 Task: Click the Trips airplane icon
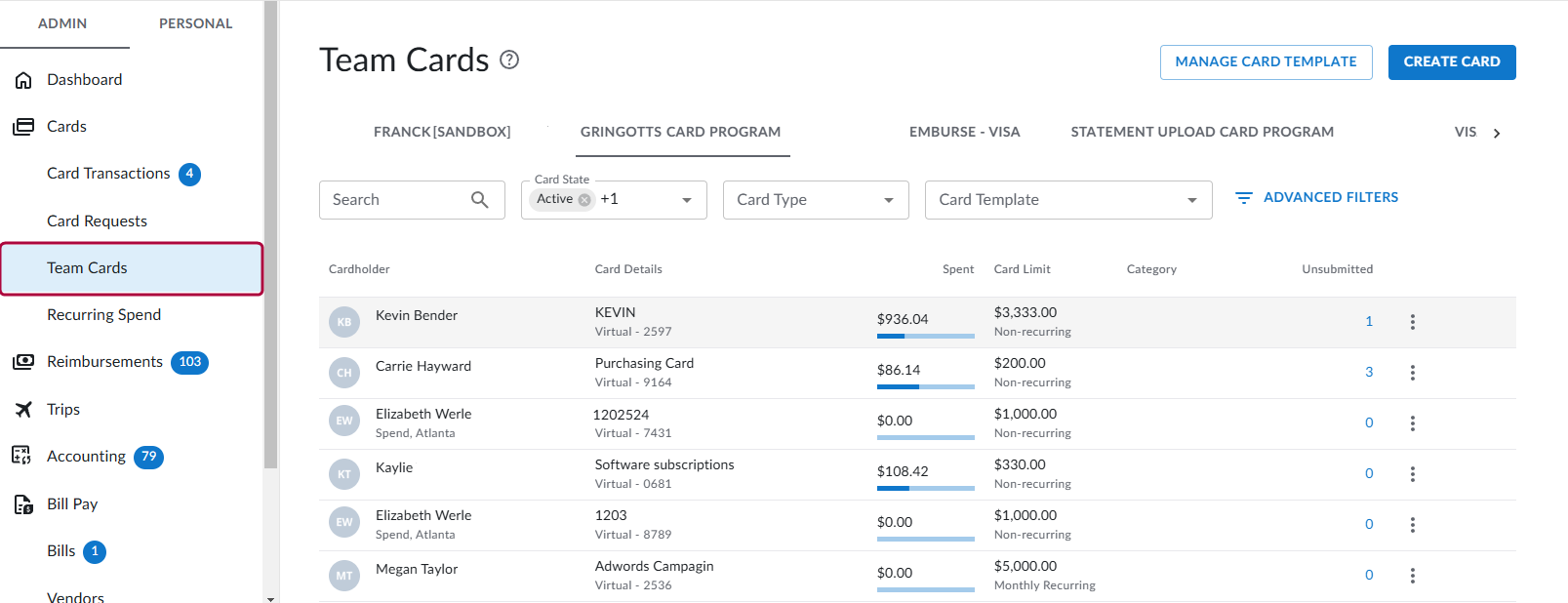tap(23, 410)
